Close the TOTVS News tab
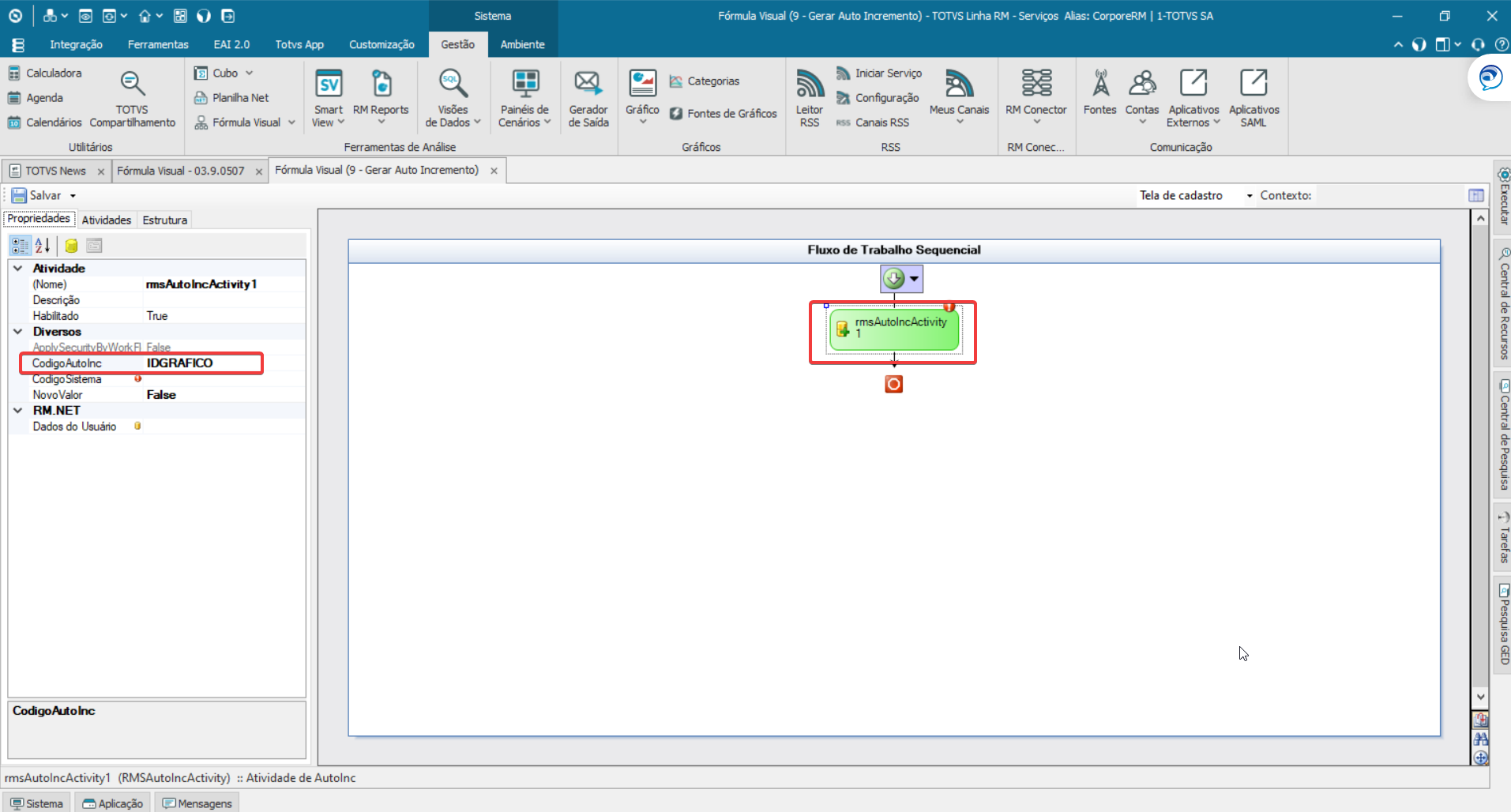The width and height of the screenshot is (1511, 812). [101, 171]
